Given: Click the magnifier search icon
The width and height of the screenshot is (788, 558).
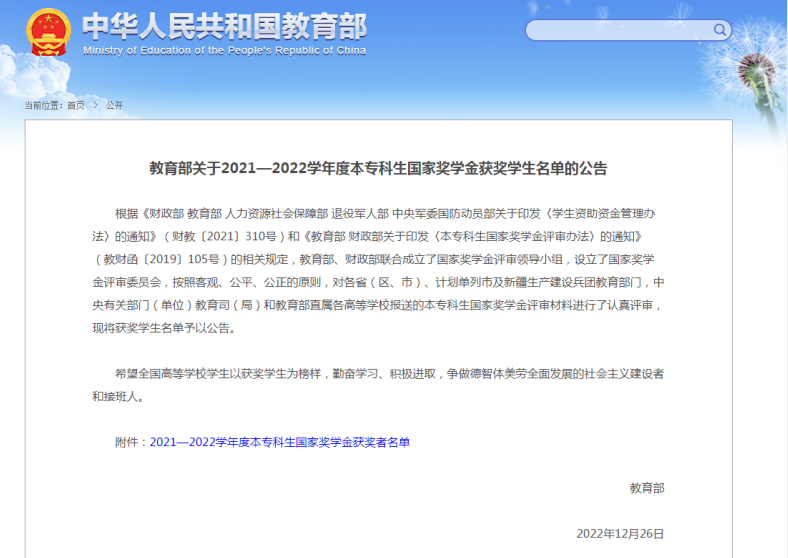Looking at the screenshot, I should click(x=720, y=30).
